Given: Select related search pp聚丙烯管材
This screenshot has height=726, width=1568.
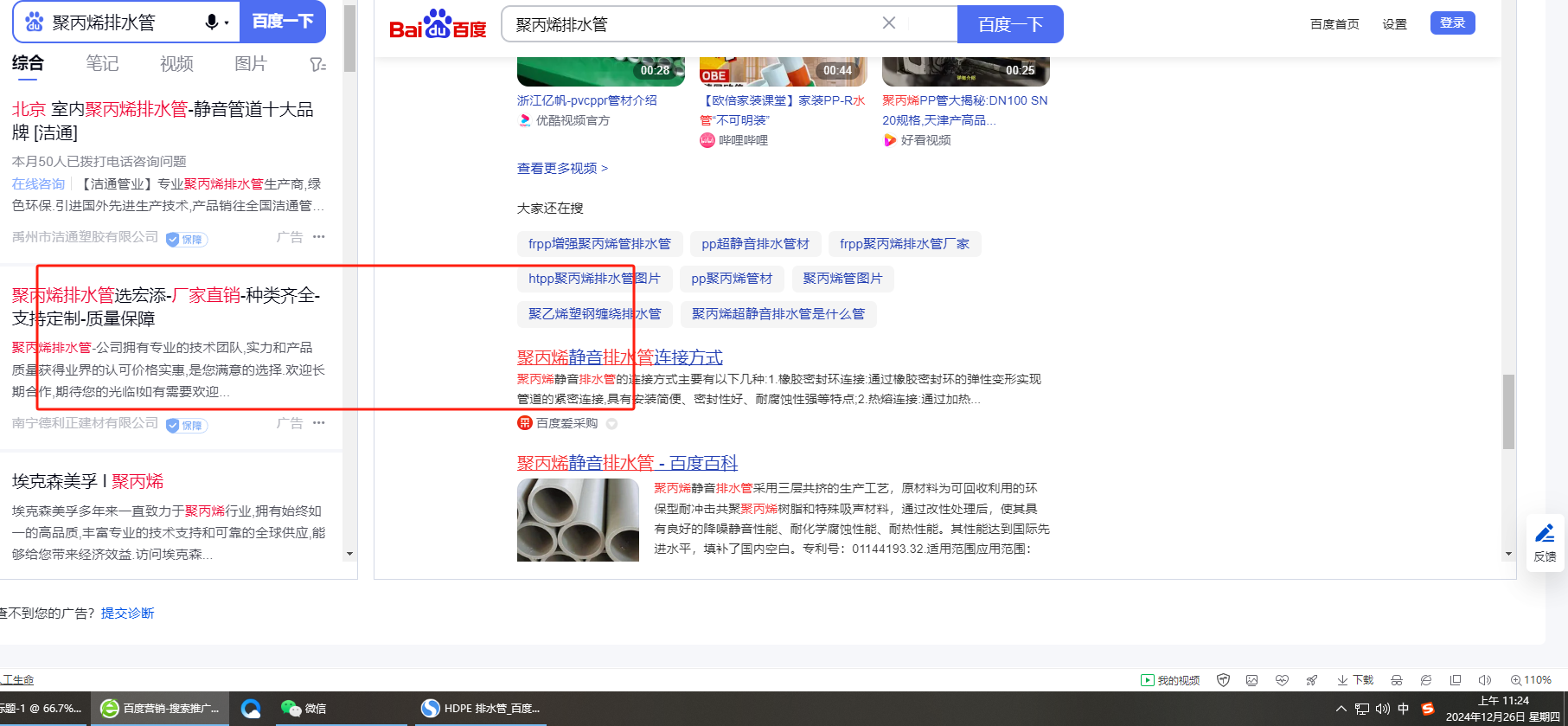Looking at the screenshot, I should [732, 279].
